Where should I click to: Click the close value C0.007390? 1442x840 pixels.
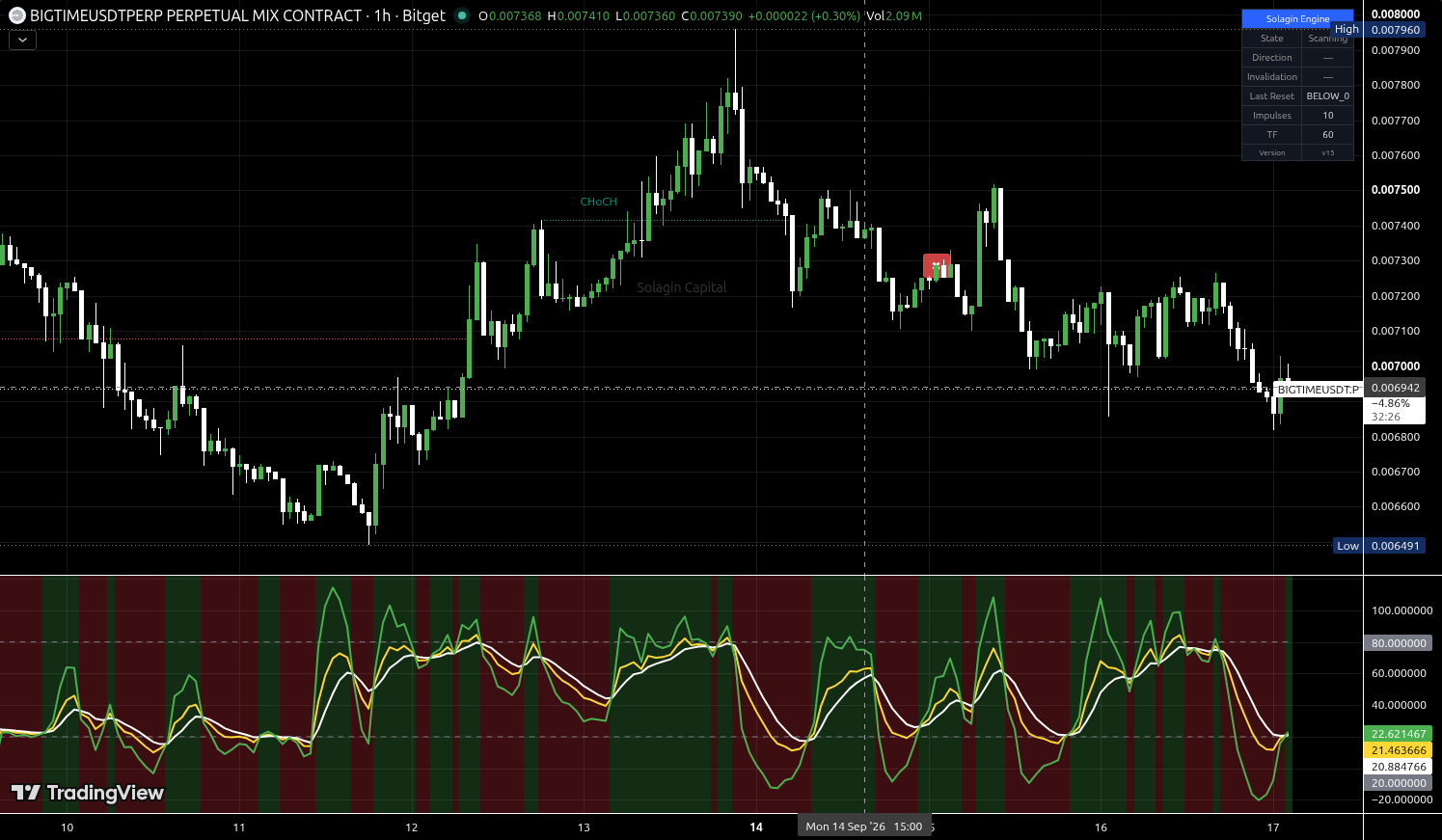click(x=712, y=16)
